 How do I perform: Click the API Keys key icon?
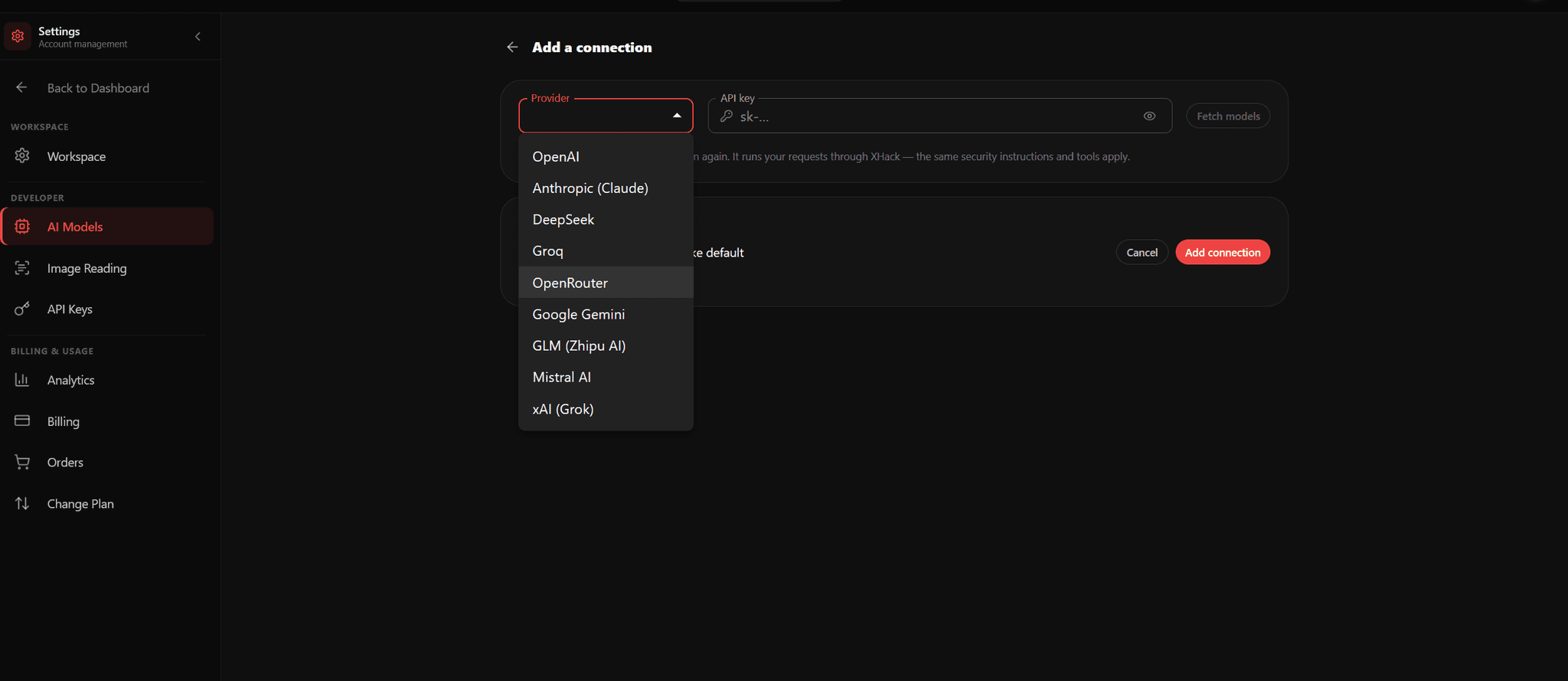pos(22,309)
